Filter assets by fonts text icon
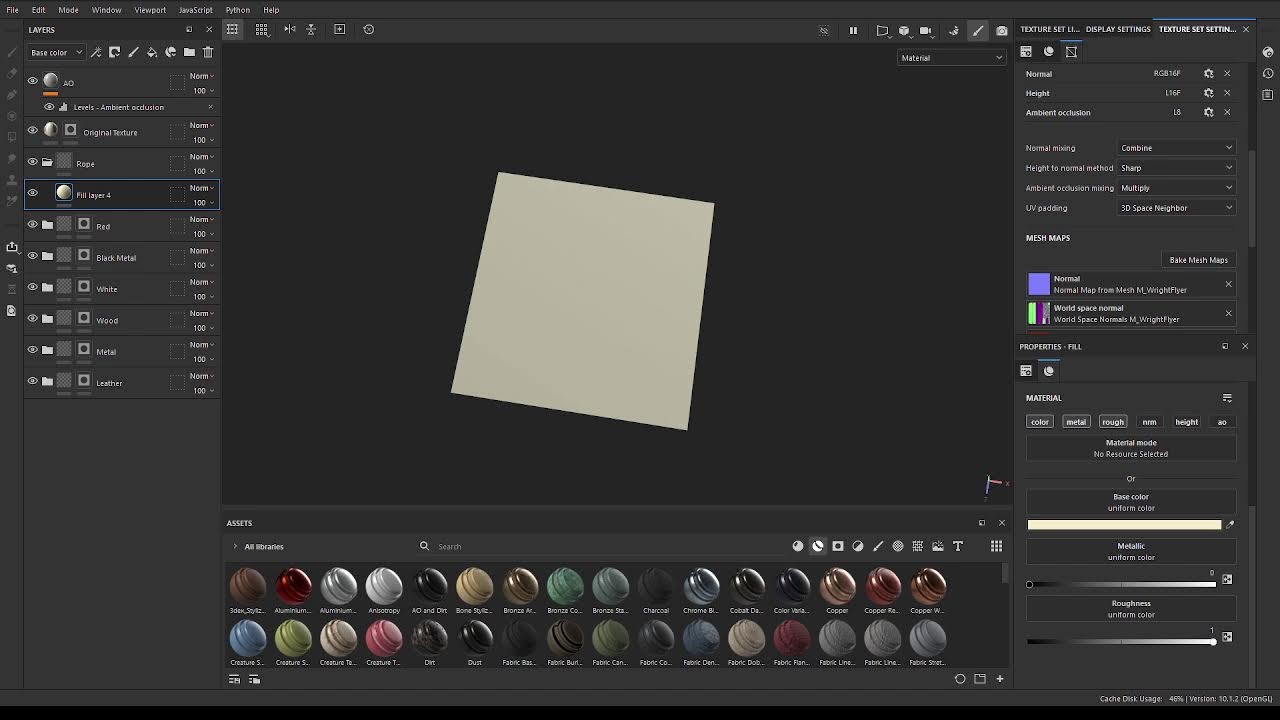 point(958,546)
